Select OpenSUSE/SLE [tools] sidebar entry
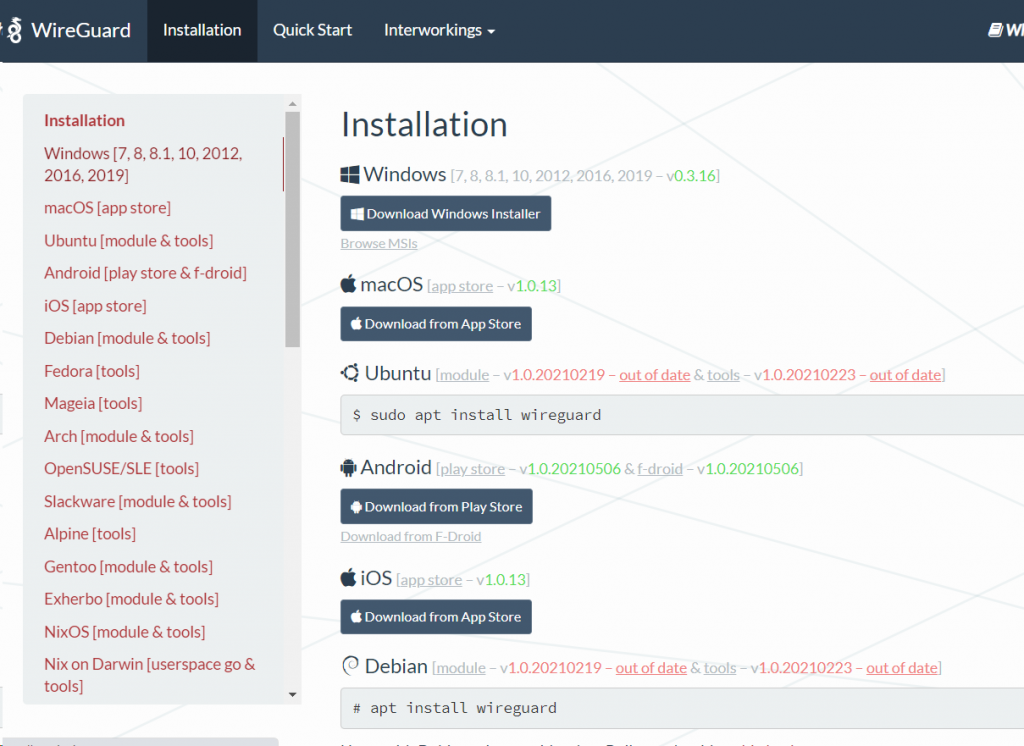The image size is (1024, 746). pyautogui.click(x=121, y=469)
